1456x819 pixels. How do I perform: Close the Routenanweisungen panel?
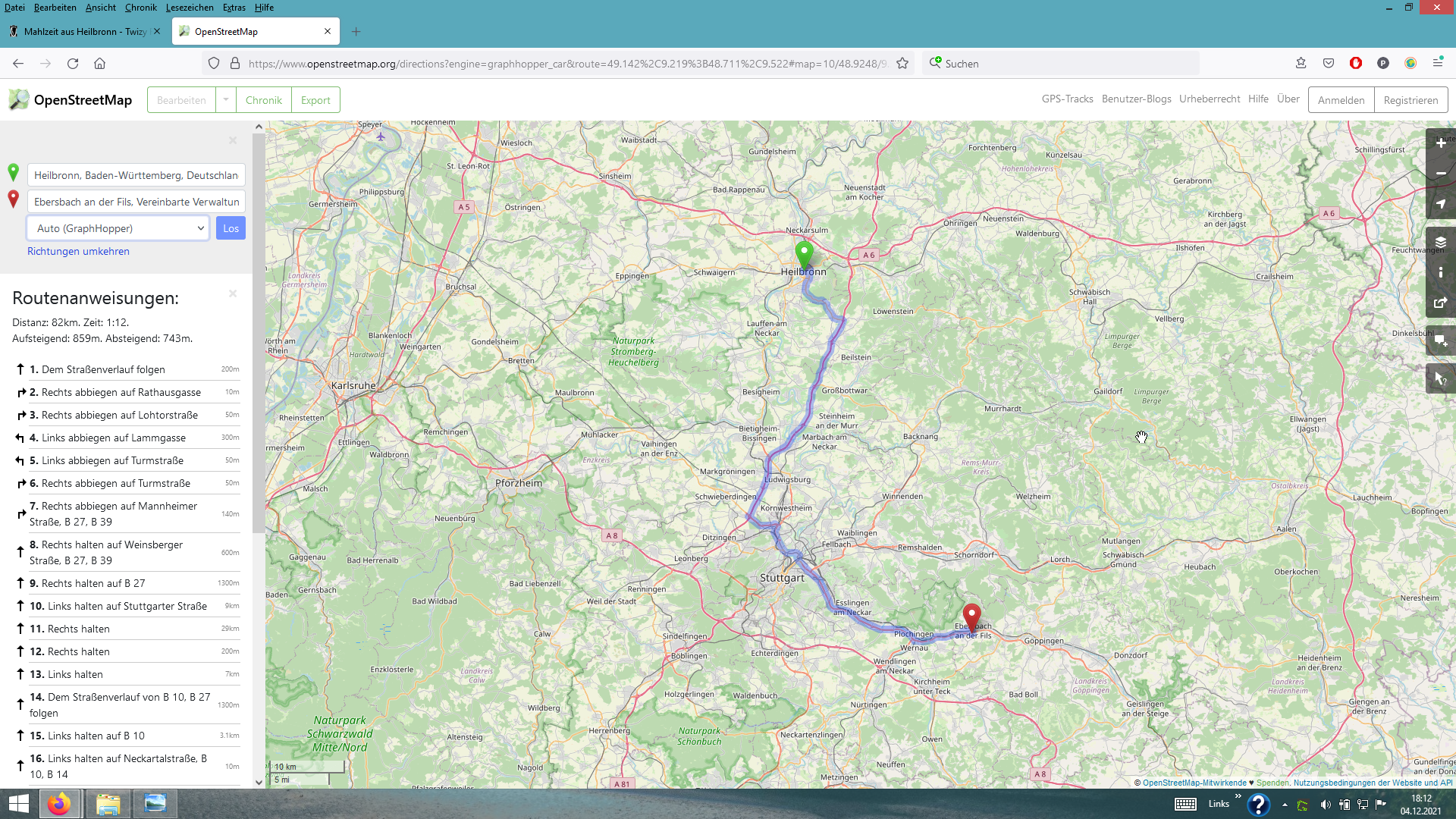point(233,293)
